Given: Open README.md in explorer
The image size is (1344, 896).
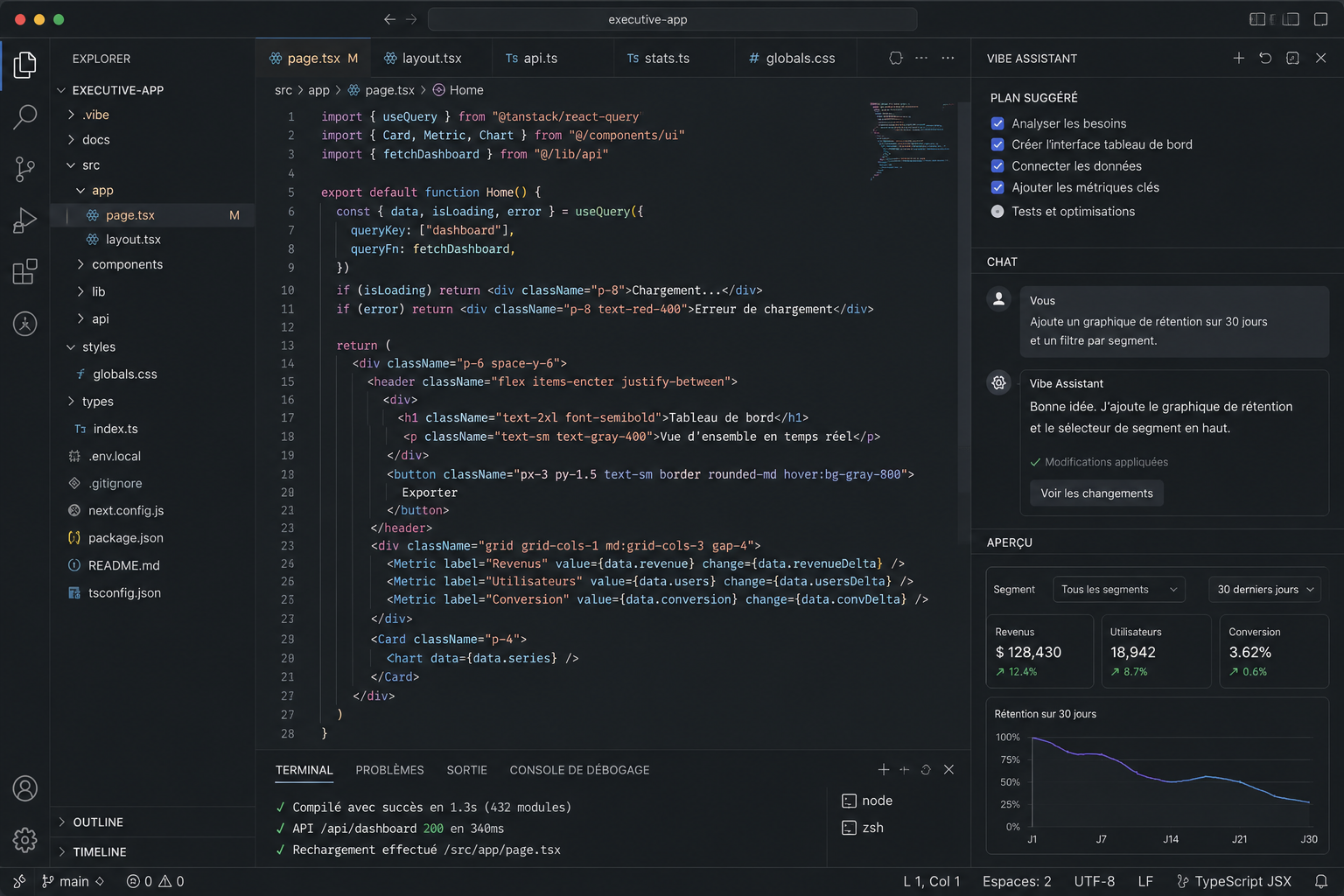Looking at the screenshot, I should pyautogui.click(x=152, y=565).
